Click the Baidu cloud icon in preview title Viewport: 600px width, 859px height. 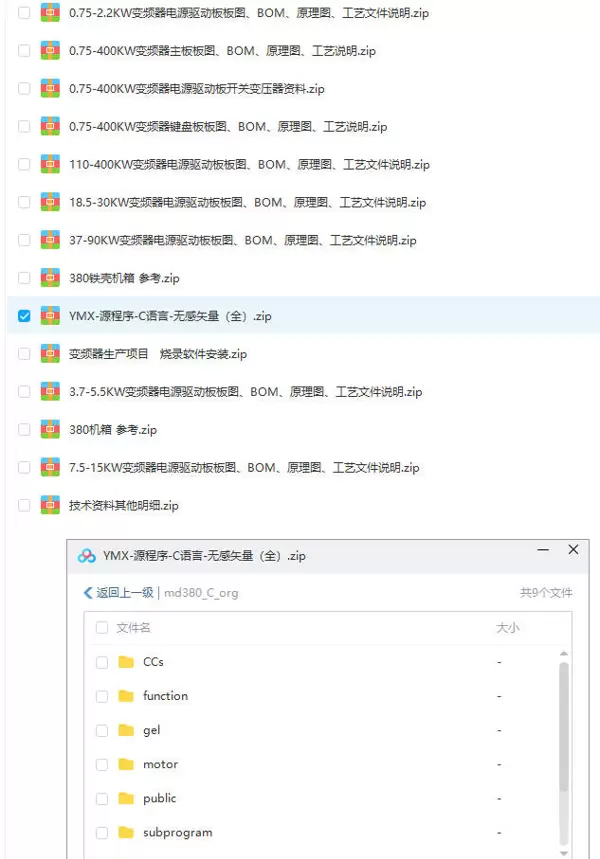[87, 556]
